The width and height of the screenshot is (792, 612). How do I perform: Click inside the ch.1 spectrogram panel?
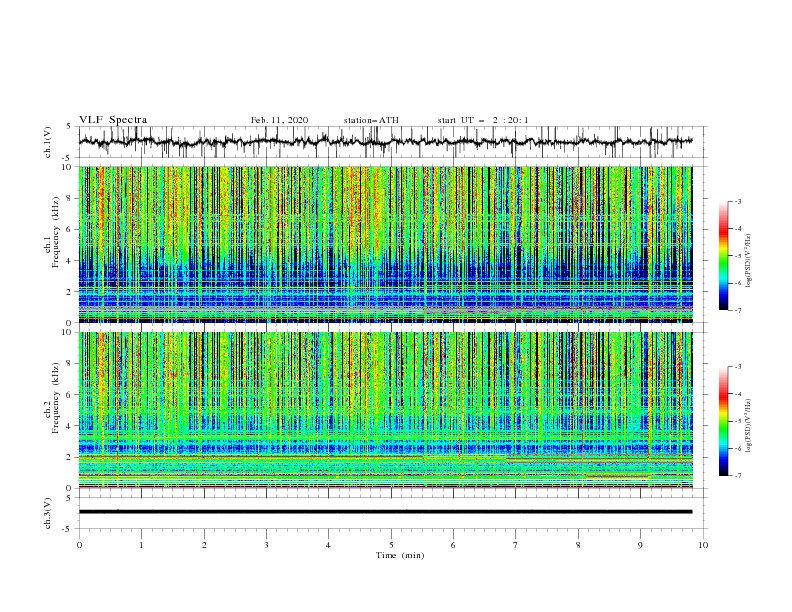click(385, 244)
